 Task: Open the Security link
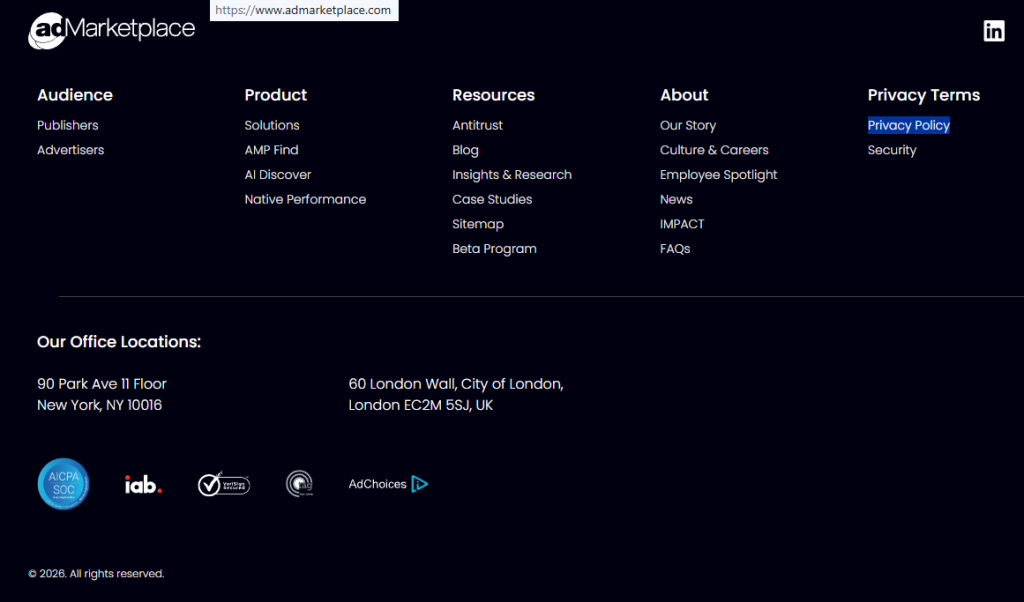[x=892, y=150]
